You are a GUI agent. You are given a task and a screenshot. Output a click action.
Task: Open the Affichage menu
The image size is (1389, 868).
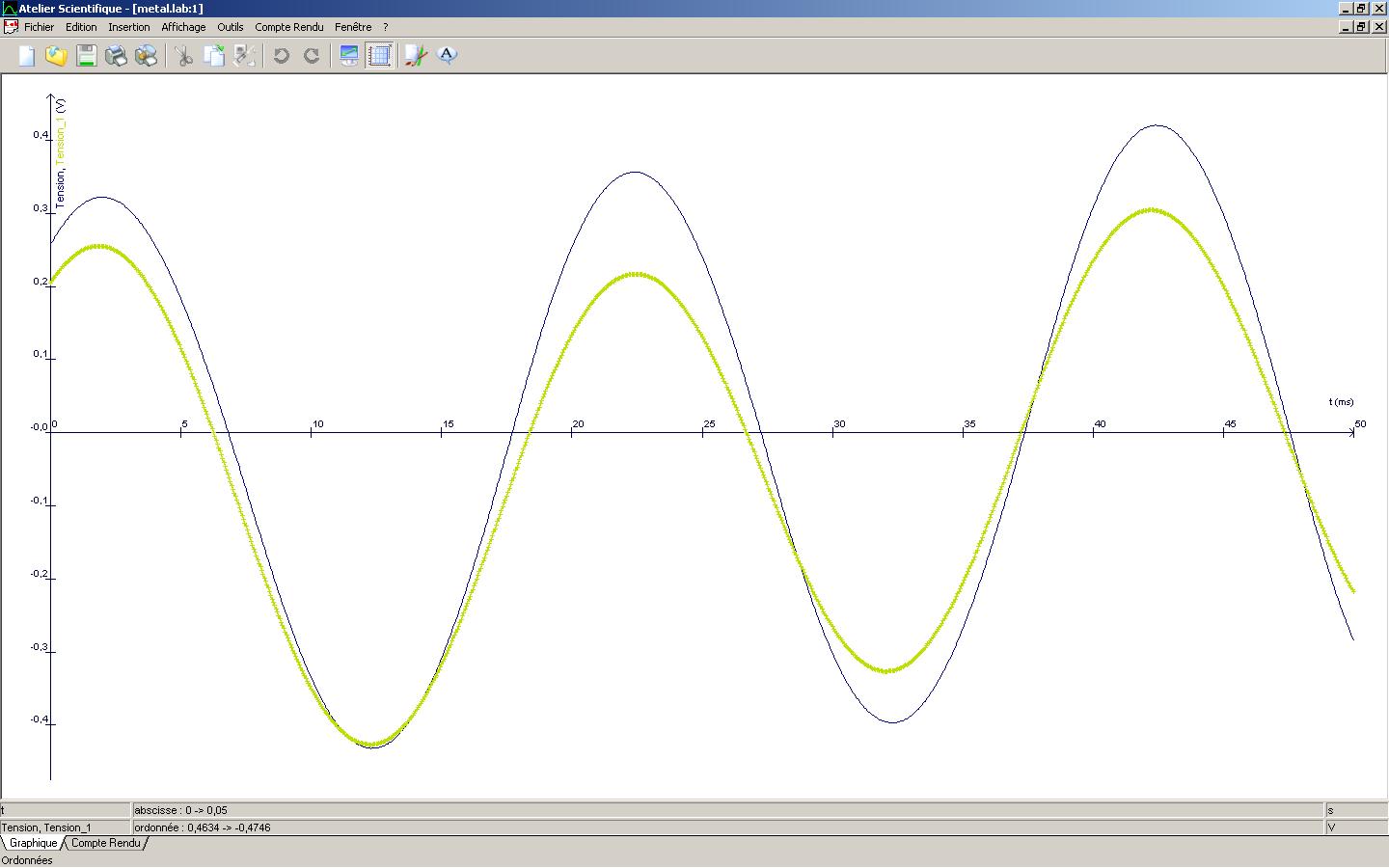tap(183, 27)
